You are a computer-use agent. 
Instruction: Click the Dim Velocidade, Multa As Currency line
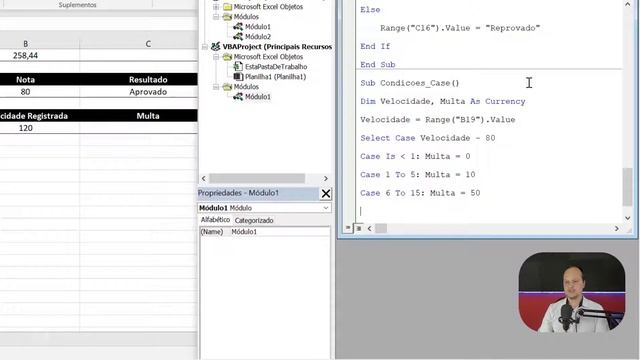click(443, 101)
